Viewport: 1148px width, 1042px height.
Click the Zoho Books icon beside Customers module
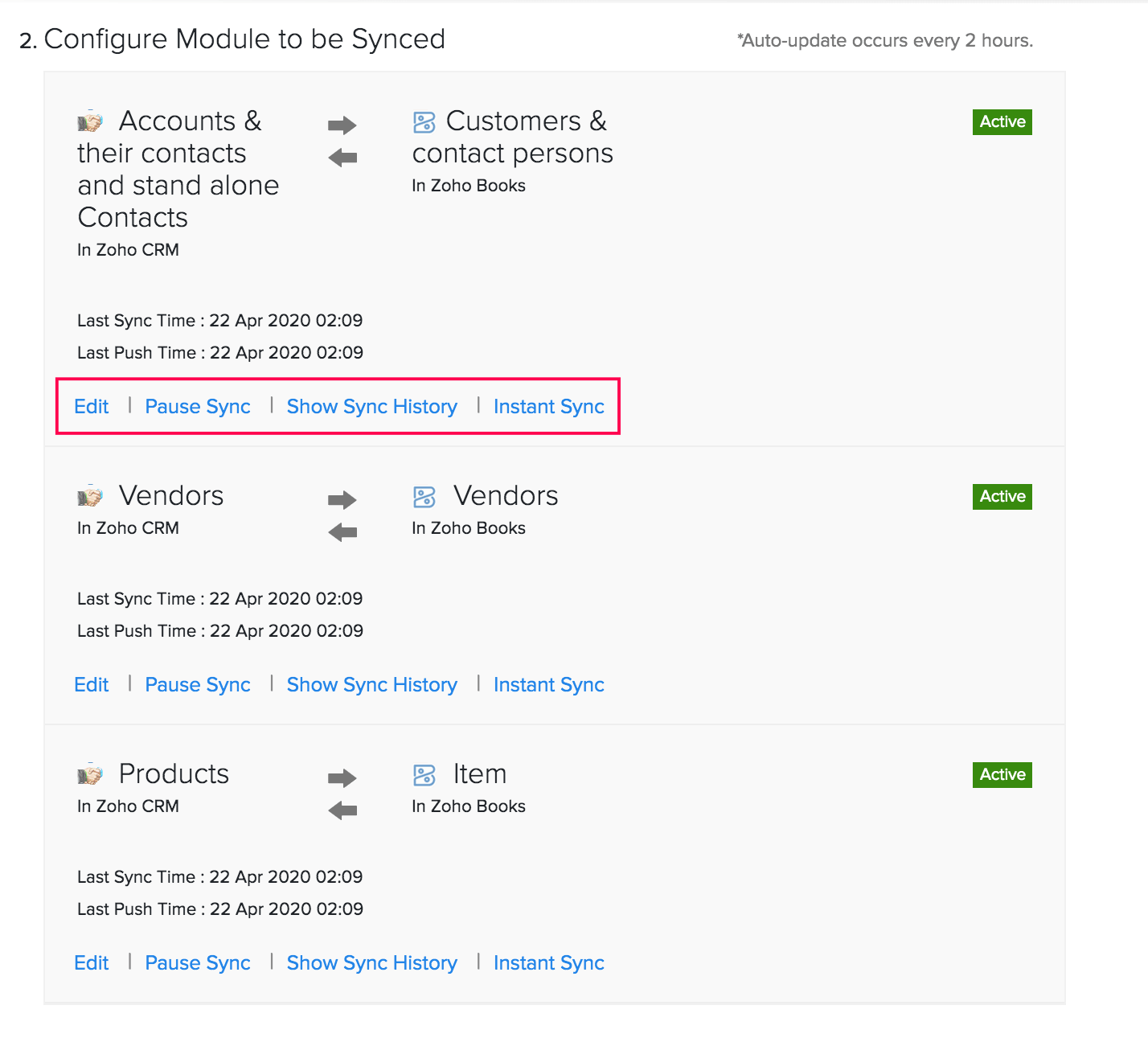tap(424, 122)
